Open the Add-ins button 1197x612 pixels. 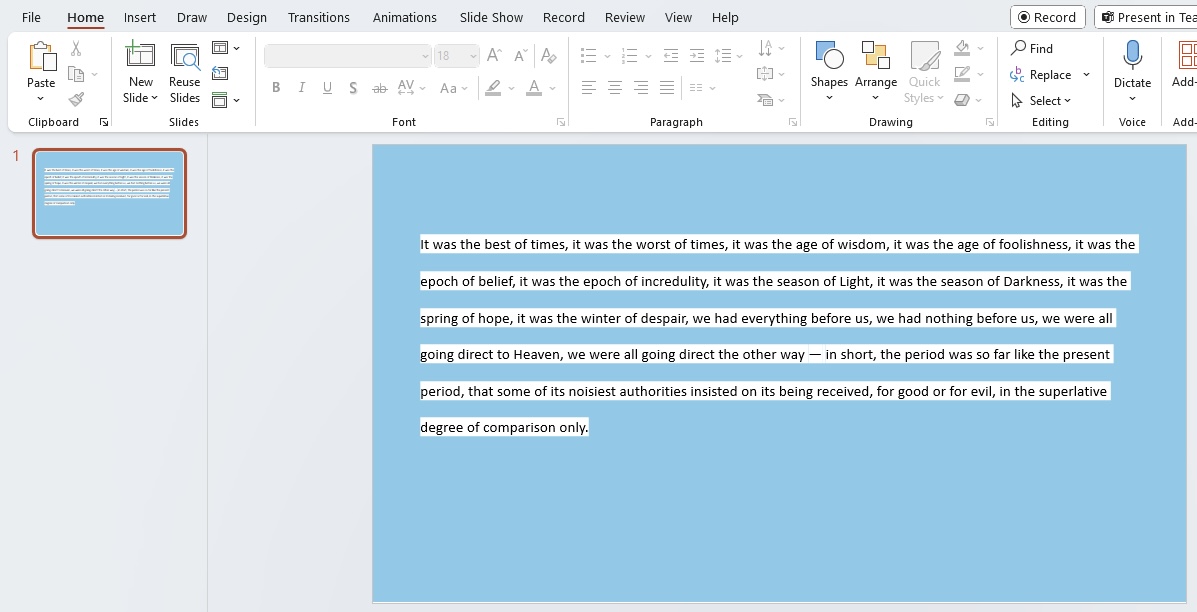click(x=1186, y=65)
